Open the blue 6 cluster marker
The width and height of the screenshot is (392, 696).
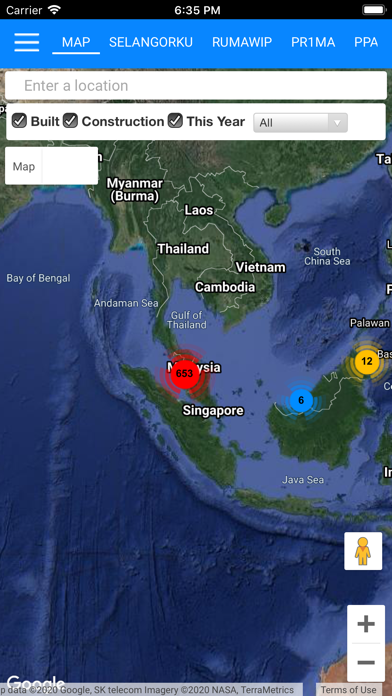[x=301, y=400]
